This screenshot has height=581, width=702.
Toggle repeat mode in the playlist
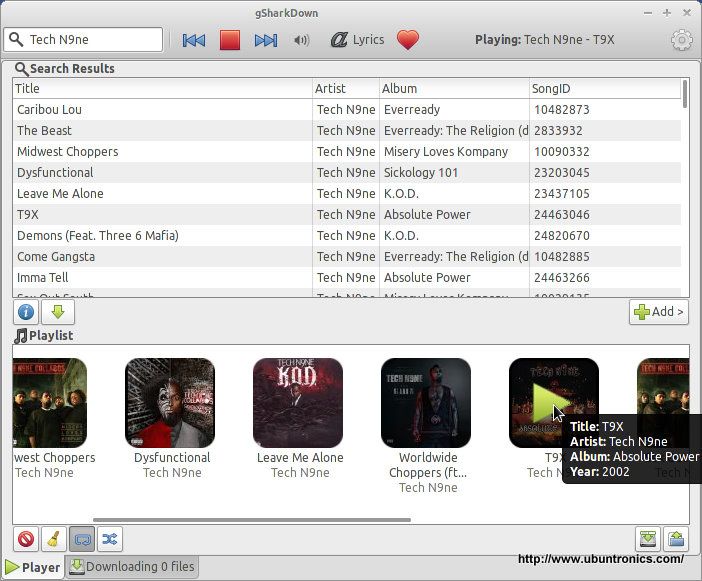[82, 539]
